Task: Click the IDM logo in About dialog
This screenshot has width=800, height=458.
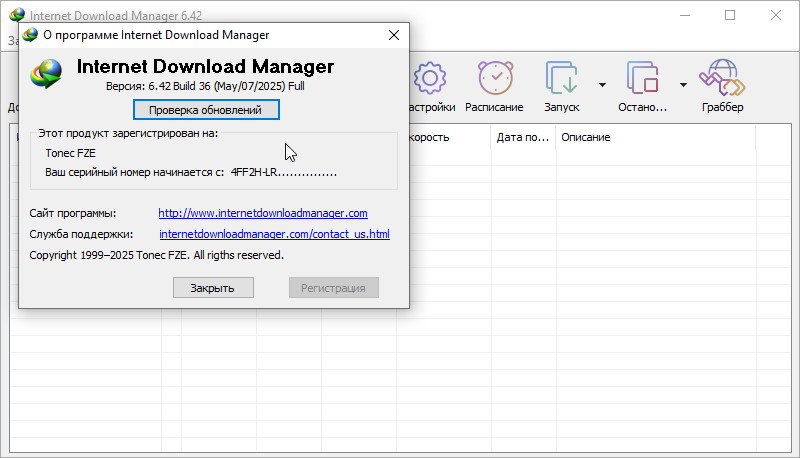Action: [x=46, y=73]
